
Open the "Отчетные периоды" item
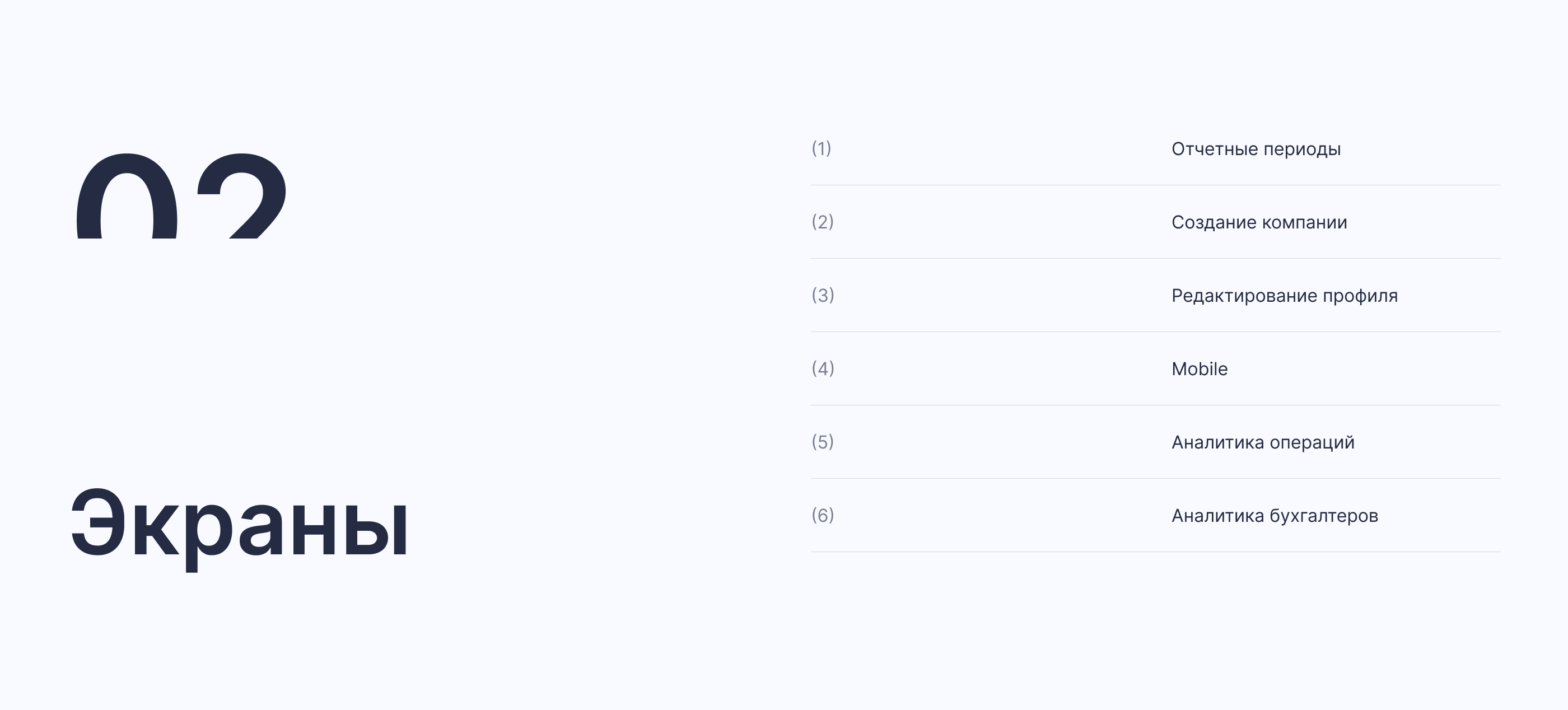coord(1256,149)
